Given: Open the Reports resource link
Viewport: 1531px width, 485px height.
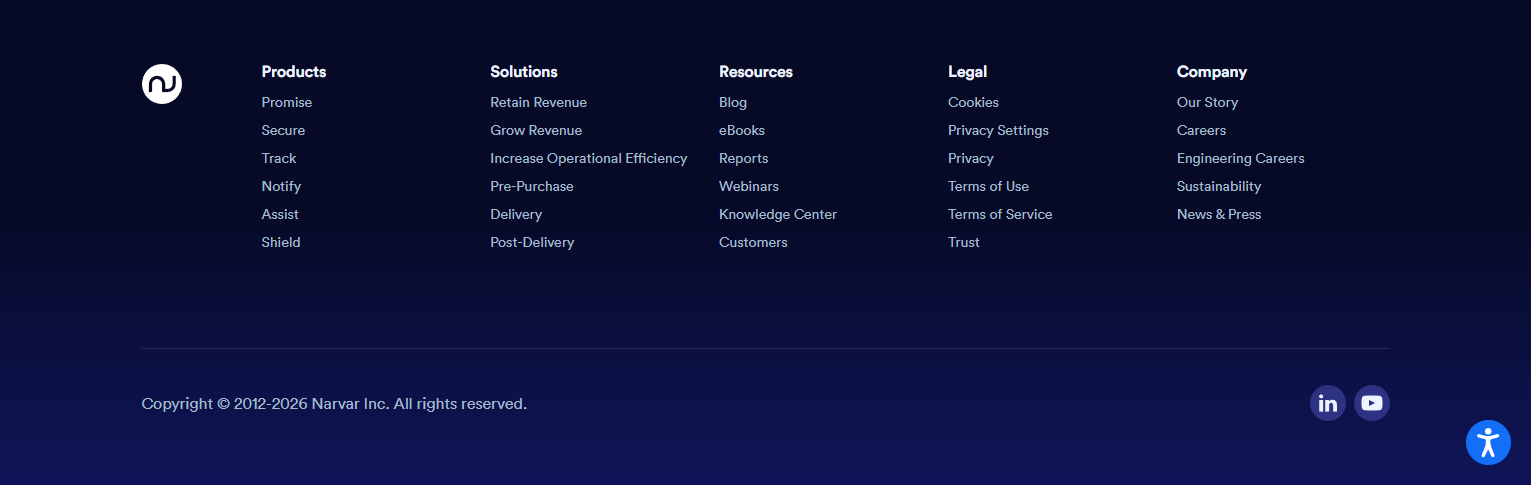Looking at the screenshot, I should pos(744,158).
